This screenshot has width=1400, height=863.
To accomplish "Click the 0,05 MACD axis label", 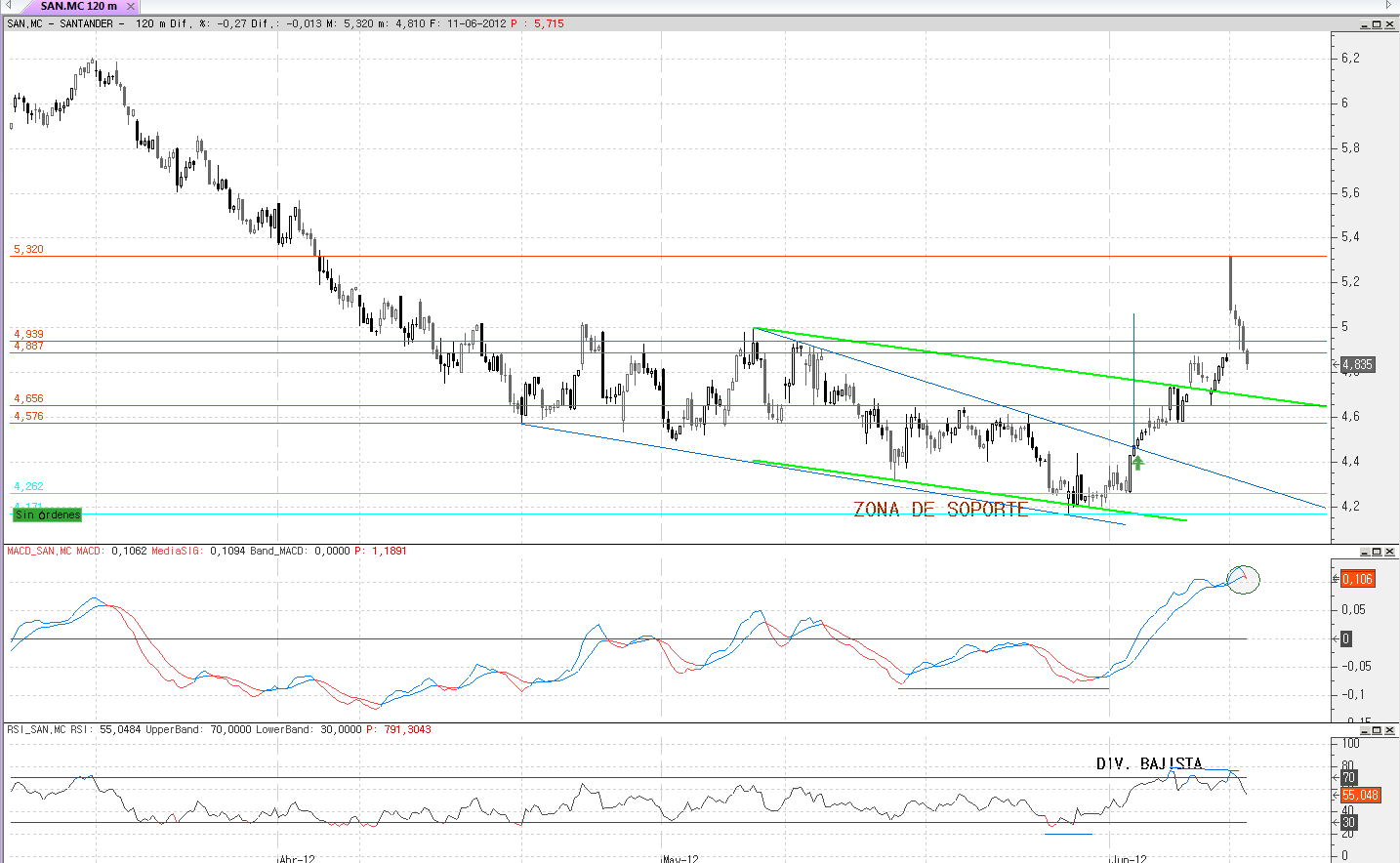I will pos(1353,609).
